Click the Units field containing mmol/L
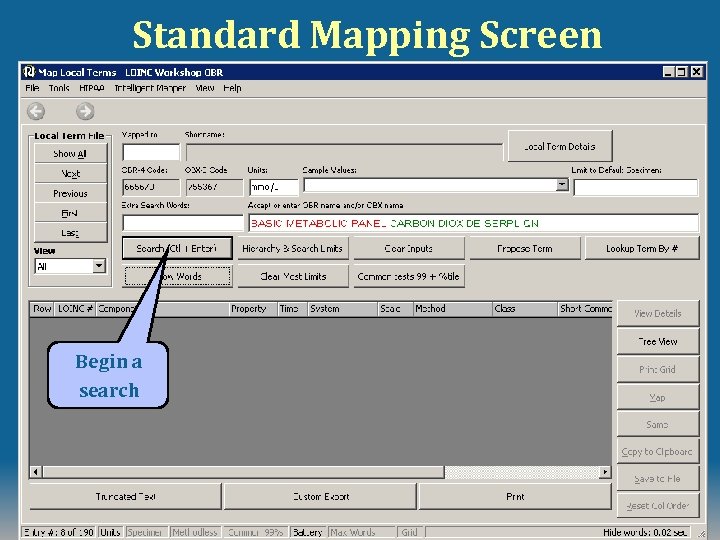Image resolution: width=720 pixels, height=540 pixels. click(x=274, y=187)
